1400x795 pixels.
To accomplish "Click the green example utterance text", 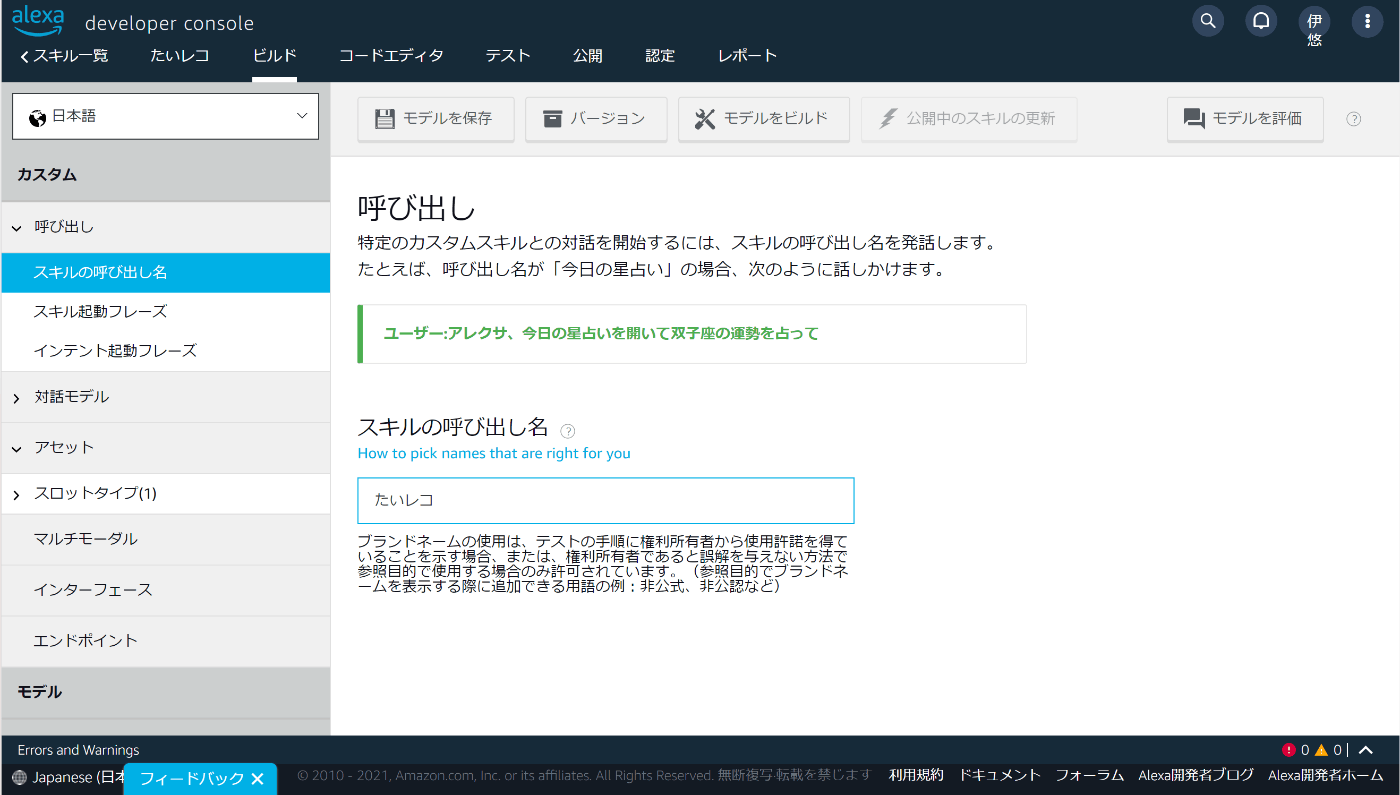I will (x=601, y=334).
